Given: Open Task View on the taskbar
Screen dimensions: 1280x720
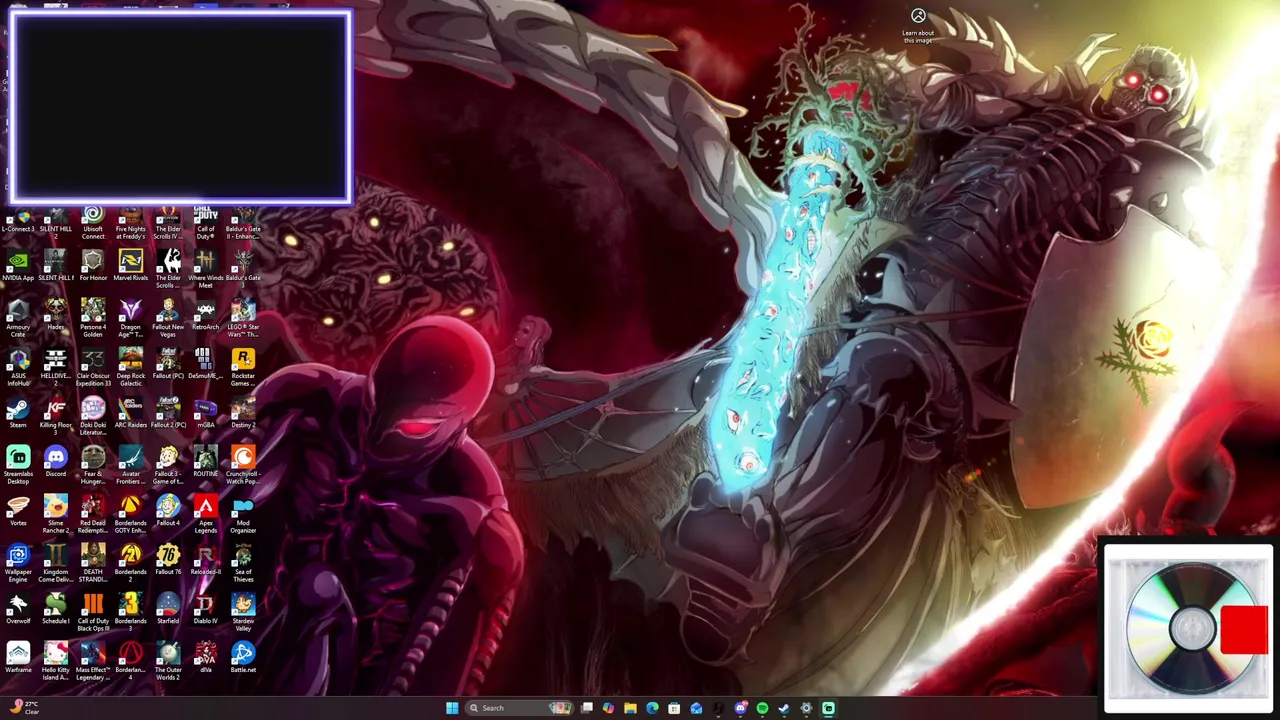Looking at the screenshot, I should (x=587, y=708).
